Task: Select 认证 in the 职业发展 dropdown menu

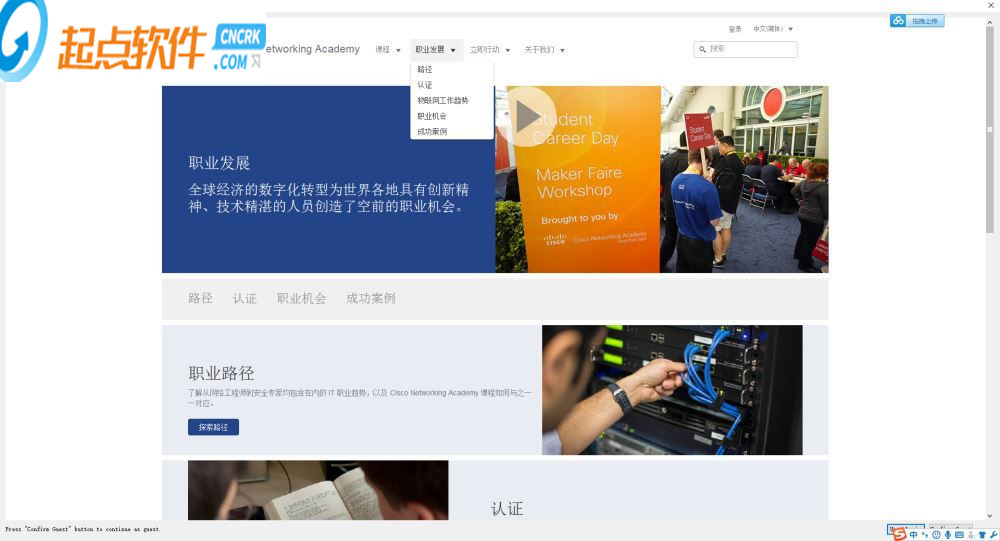Action: 425,85
